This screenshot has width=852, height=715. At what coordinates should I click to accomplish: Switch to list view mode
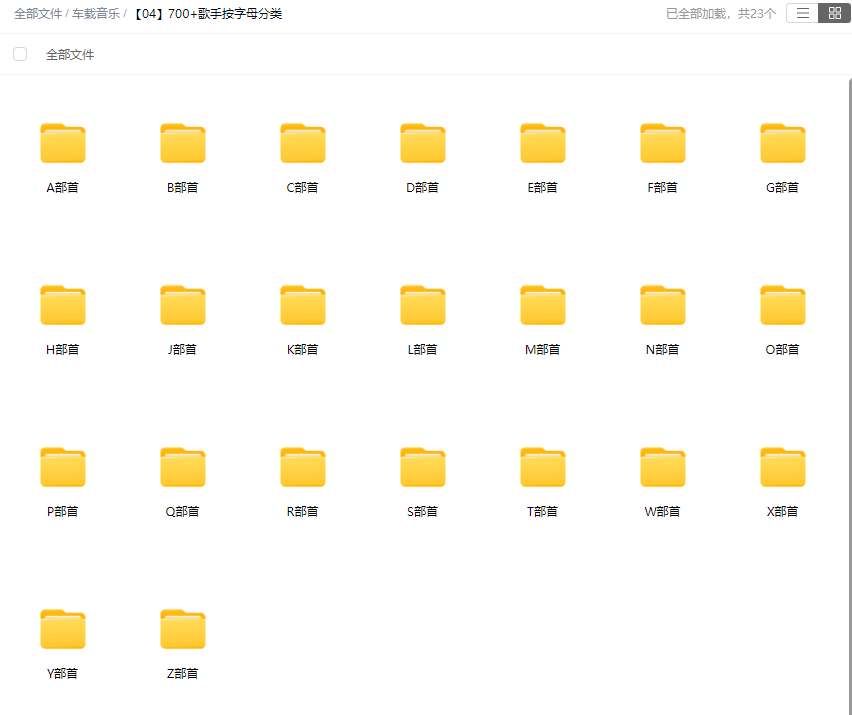[x=803, y=13]
